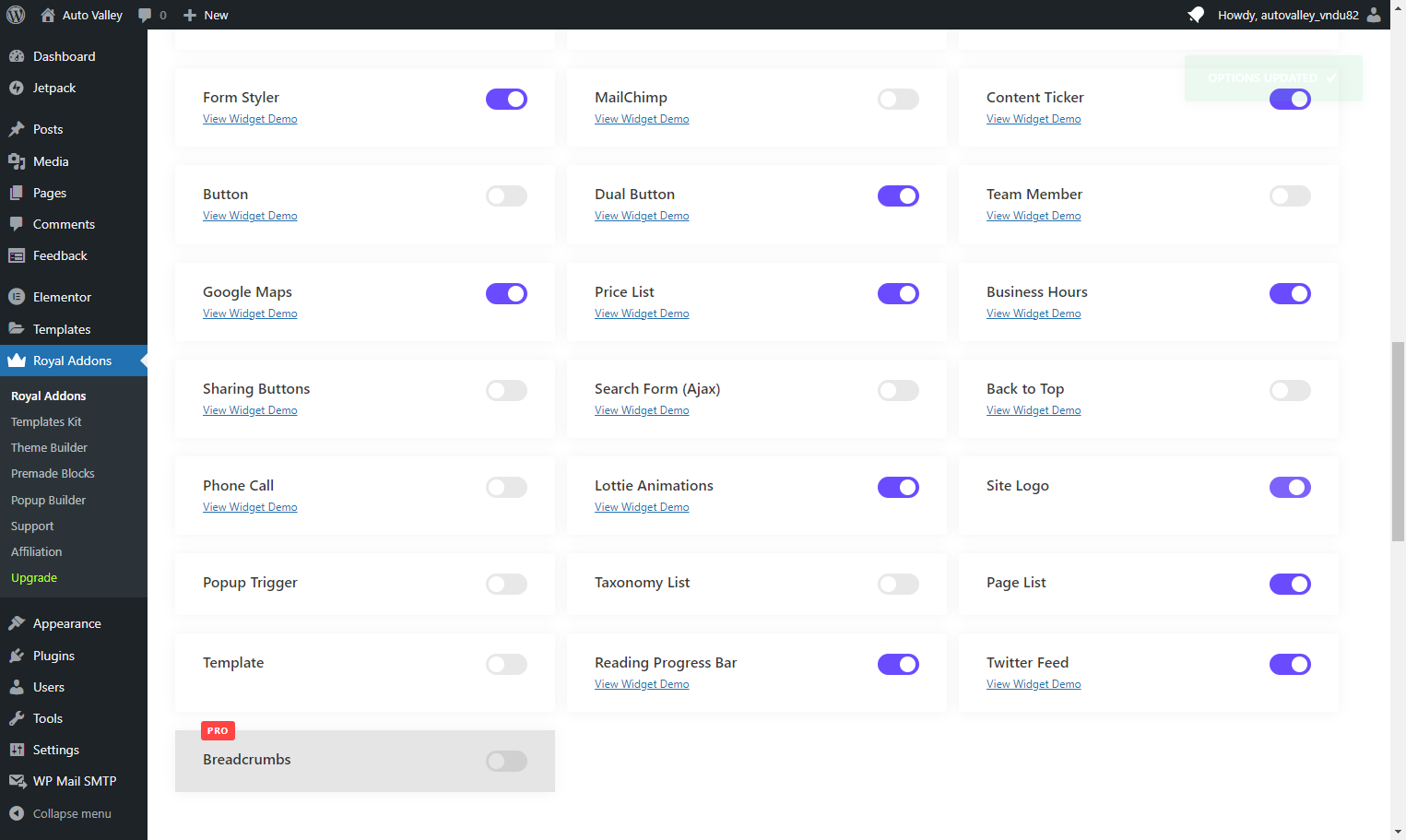
Task: Enable the MailChimp widget toggle
Action: pos(898,99)
